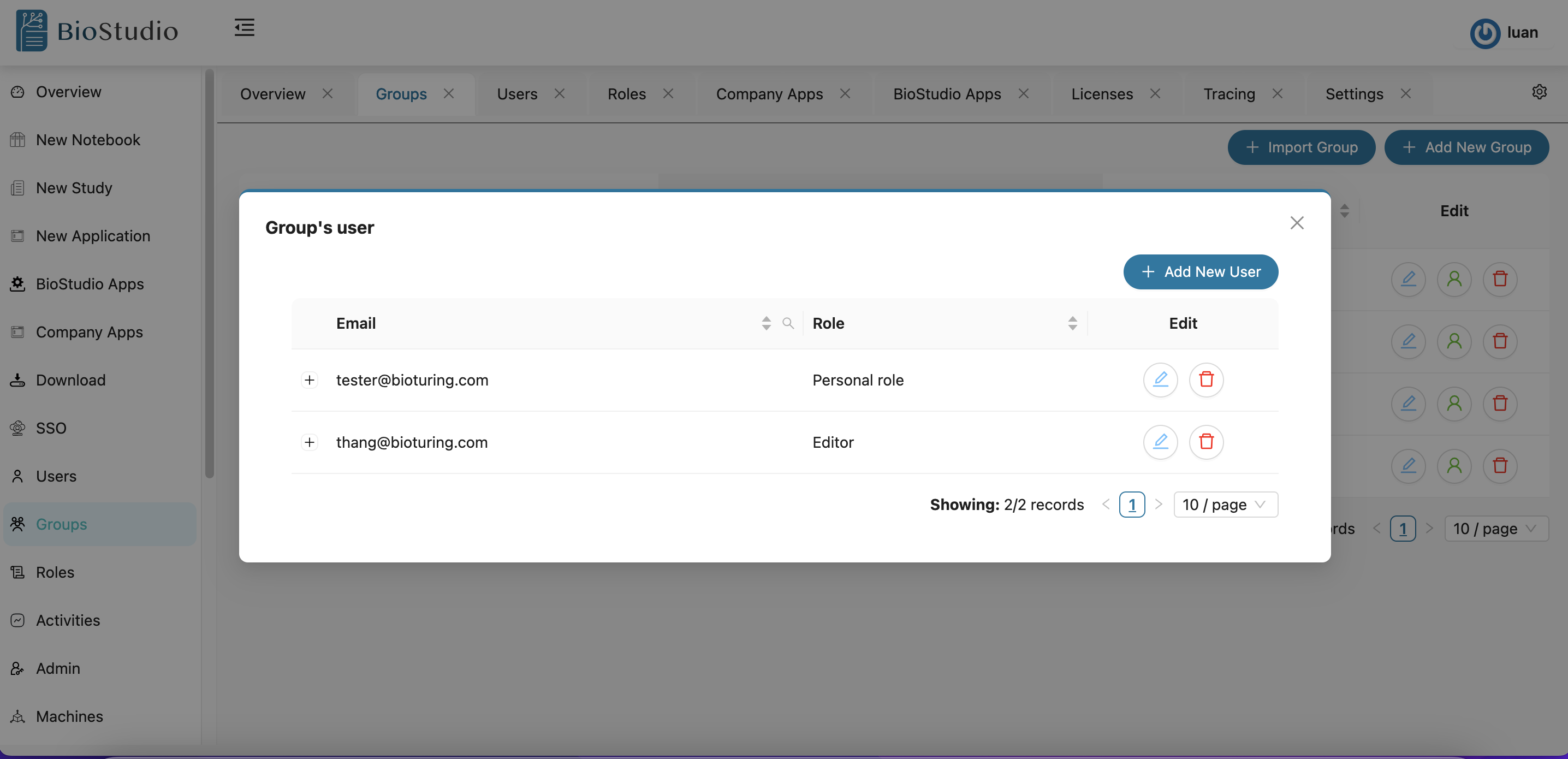
Task: Sort by Role column arrows
Action: coord(1072,323)
